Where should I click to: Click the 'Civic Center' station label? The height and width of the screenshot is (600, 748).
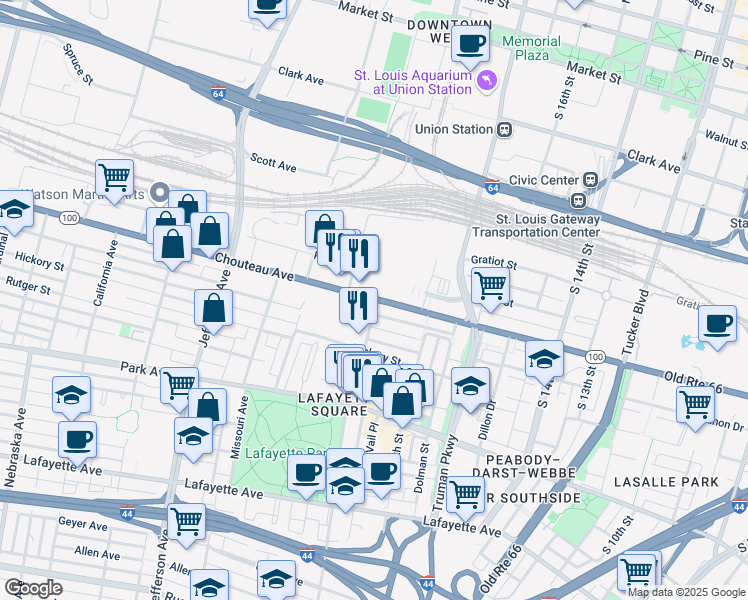(543, 180)
